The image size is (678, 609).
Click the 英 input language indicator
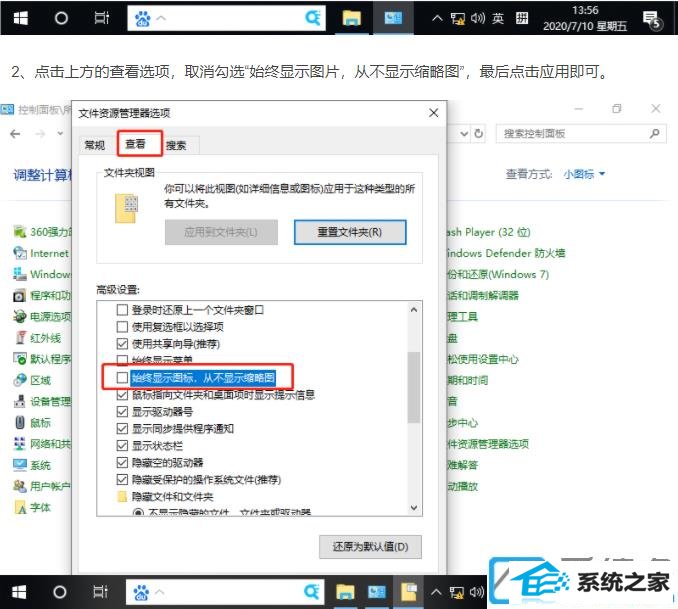pos(498,18)
